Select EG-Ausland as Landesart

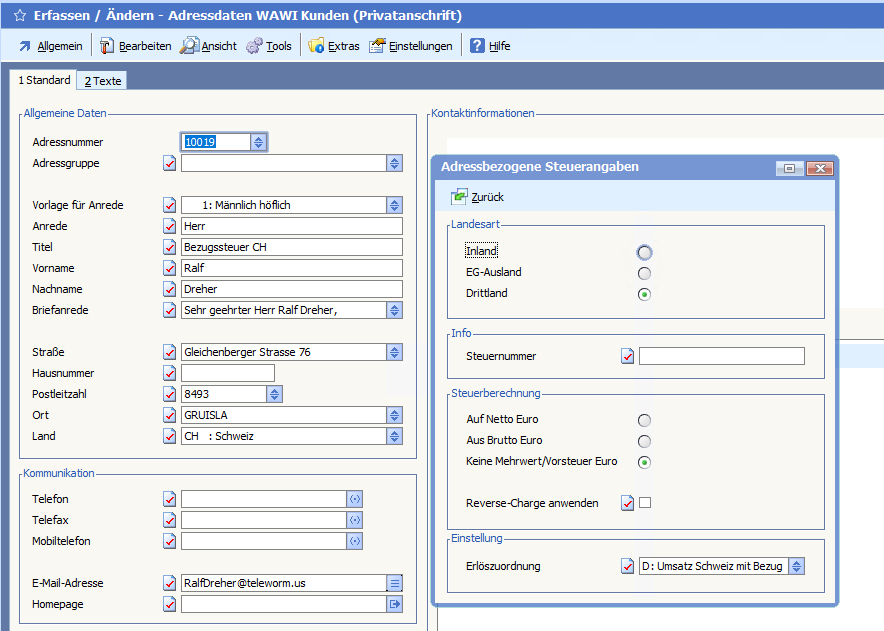point(644,273)
